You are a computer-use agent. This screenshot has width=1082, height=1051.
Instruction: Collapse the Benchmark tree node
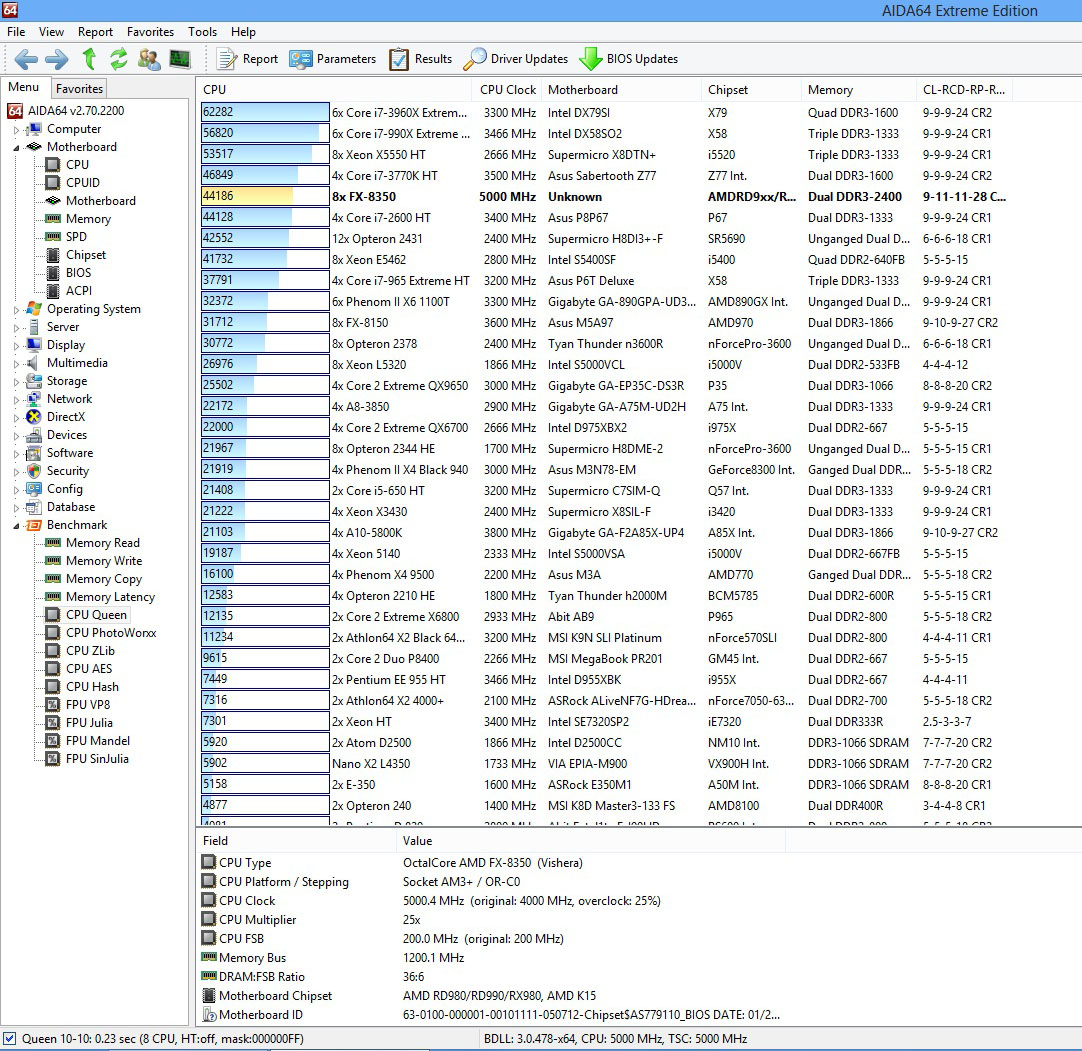[x=17, y=526]
